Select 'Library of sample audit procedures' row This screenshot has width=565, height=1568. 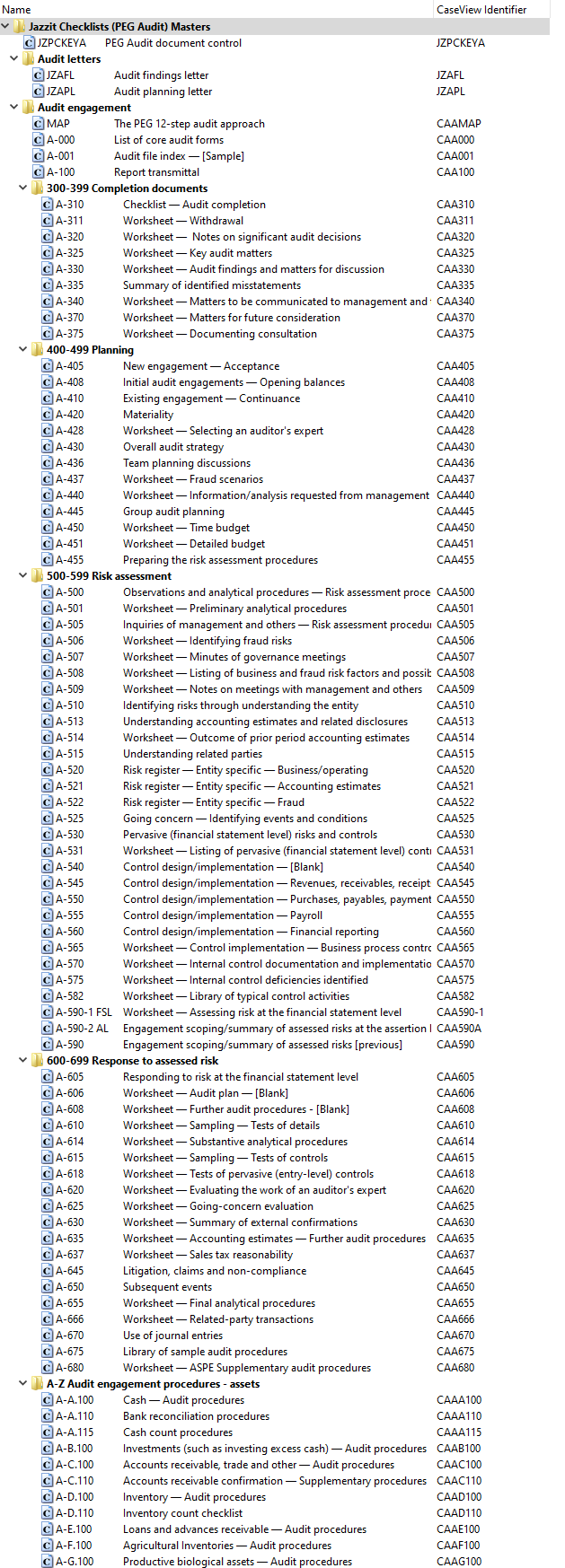[275, 1352]
